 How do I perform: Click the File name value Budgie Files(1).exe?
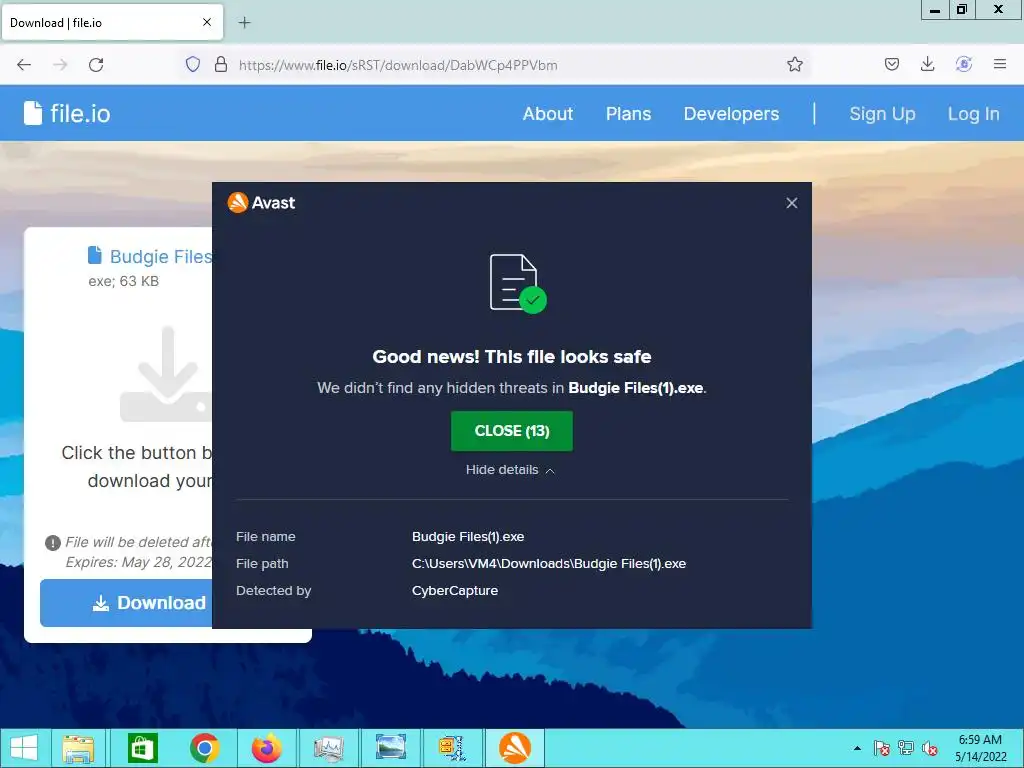[x=468, y=537]
